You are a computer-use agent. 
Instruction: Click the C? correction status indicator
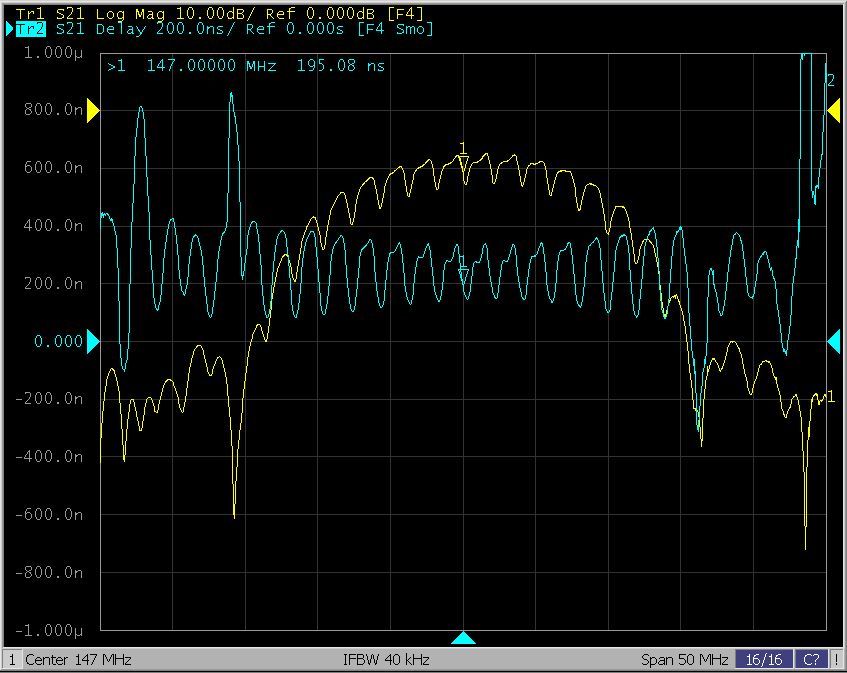[x=811, y=660]
